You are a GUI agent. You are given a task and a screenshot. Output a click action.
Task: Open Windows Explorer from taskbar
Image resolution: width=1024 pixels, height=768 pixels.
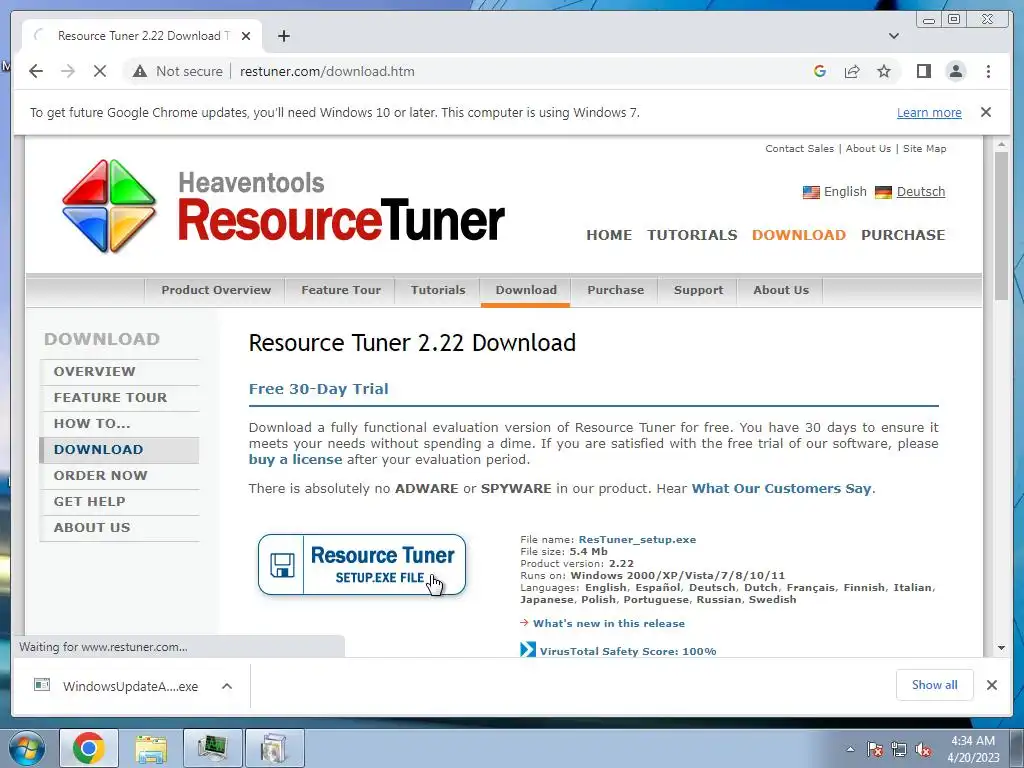point(151,748)
